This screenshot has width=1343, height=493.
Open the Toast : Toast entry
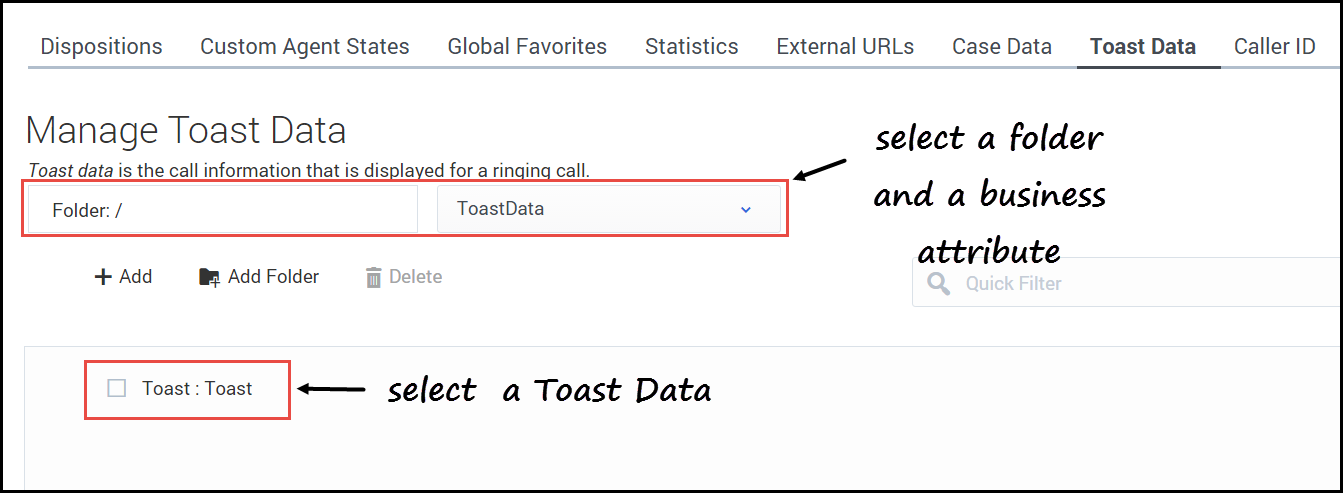pos(197,389)
